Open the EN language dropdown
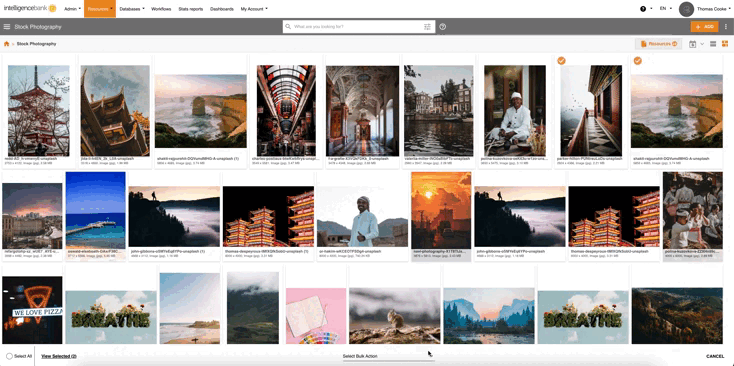Image resolution: width=734 pixels, height=366 pixels. pyautogui.click(x=665, y=8)
